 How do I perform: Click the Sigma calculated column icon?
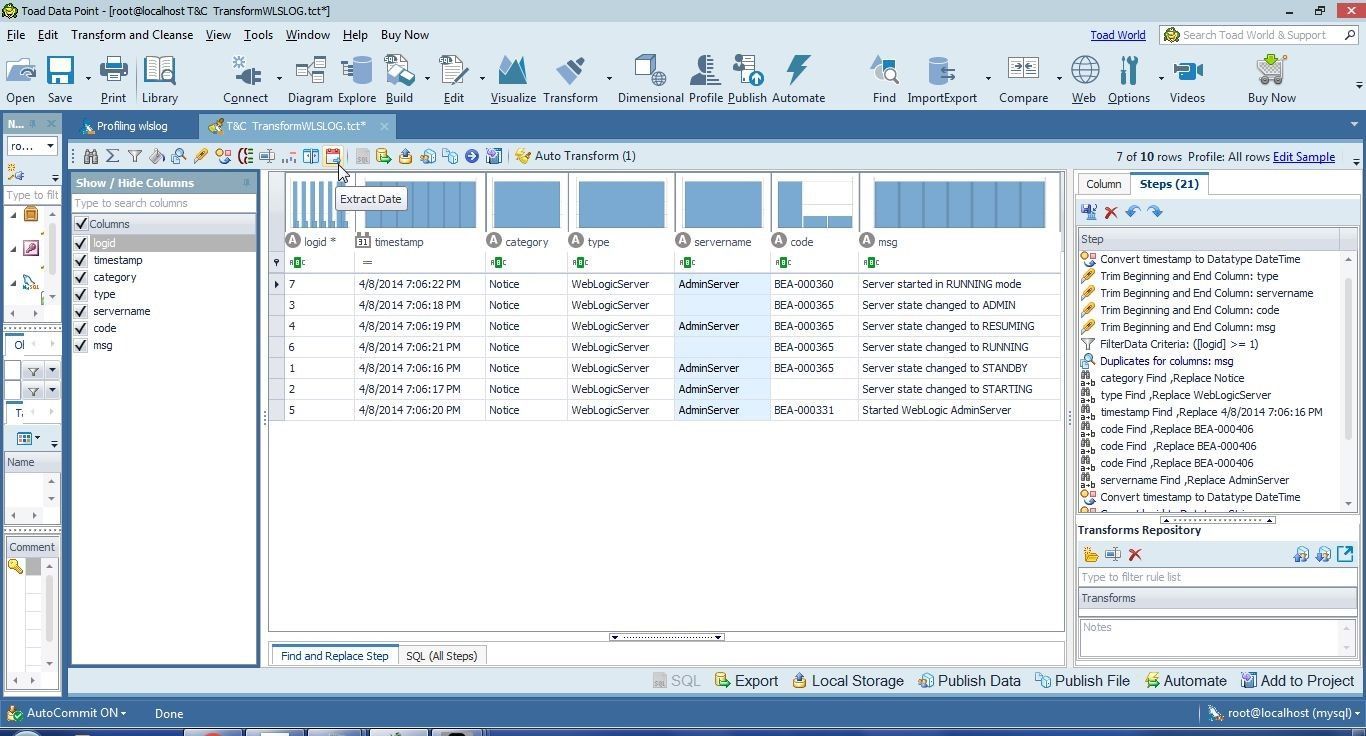[113, 156]
